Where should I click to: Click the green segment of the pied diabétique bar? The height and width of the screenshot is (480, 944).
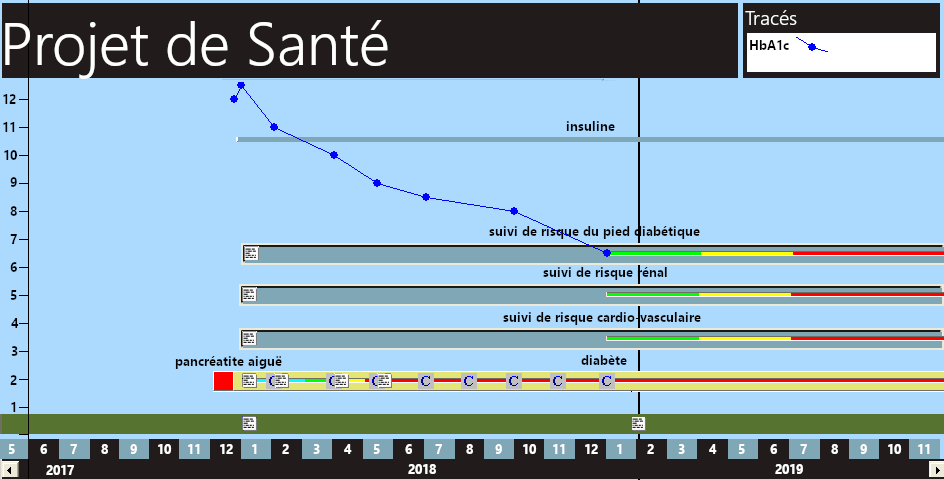(x=655, y=254)
